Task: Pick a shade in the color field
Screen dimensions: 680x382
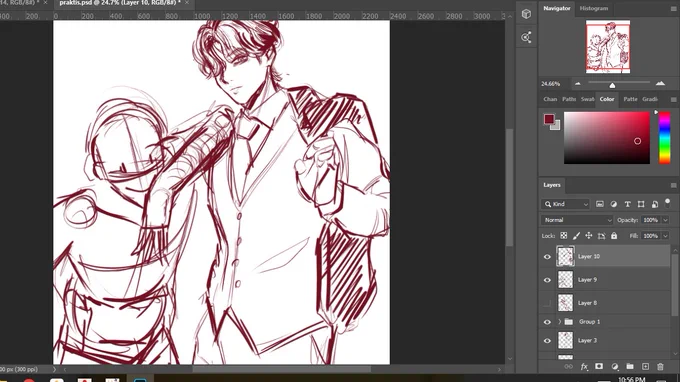Action: pyautogui.click(x=607, y=138)
